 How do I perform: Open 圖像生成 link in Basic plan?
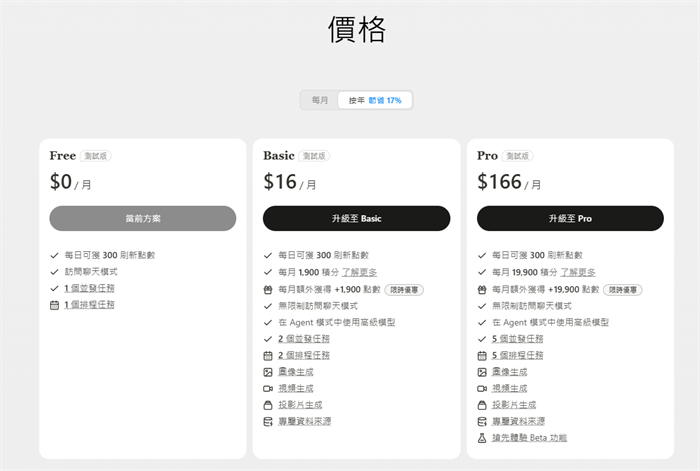[296, 372]
